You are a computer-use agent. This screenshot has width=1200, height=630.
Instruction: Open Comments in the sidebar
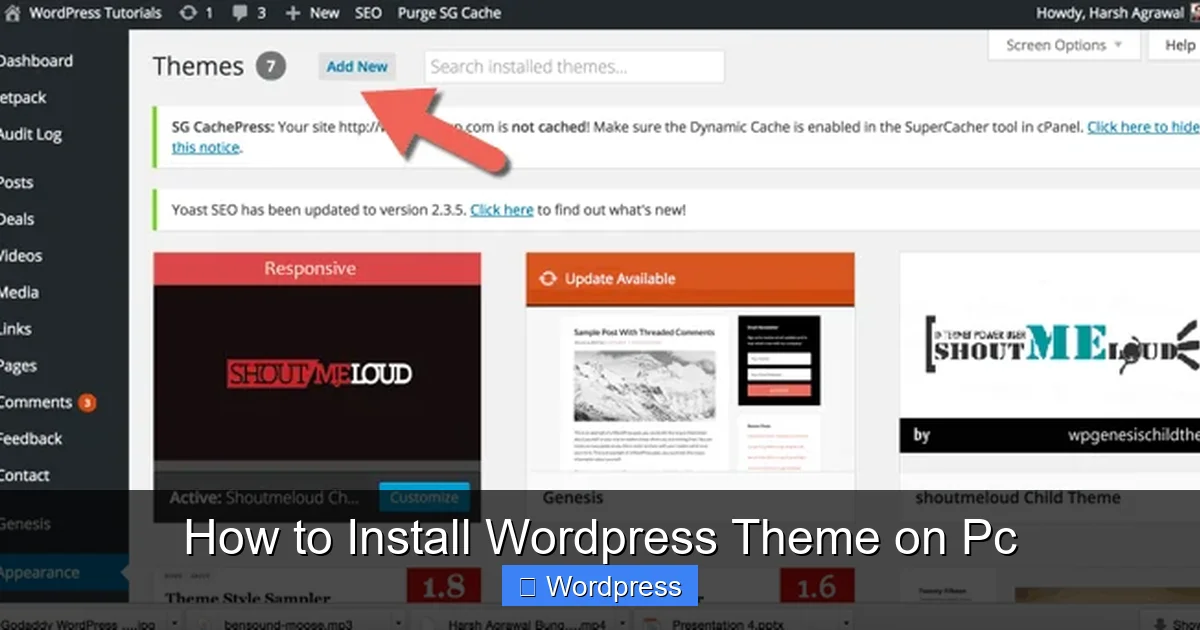pos(36,402)
